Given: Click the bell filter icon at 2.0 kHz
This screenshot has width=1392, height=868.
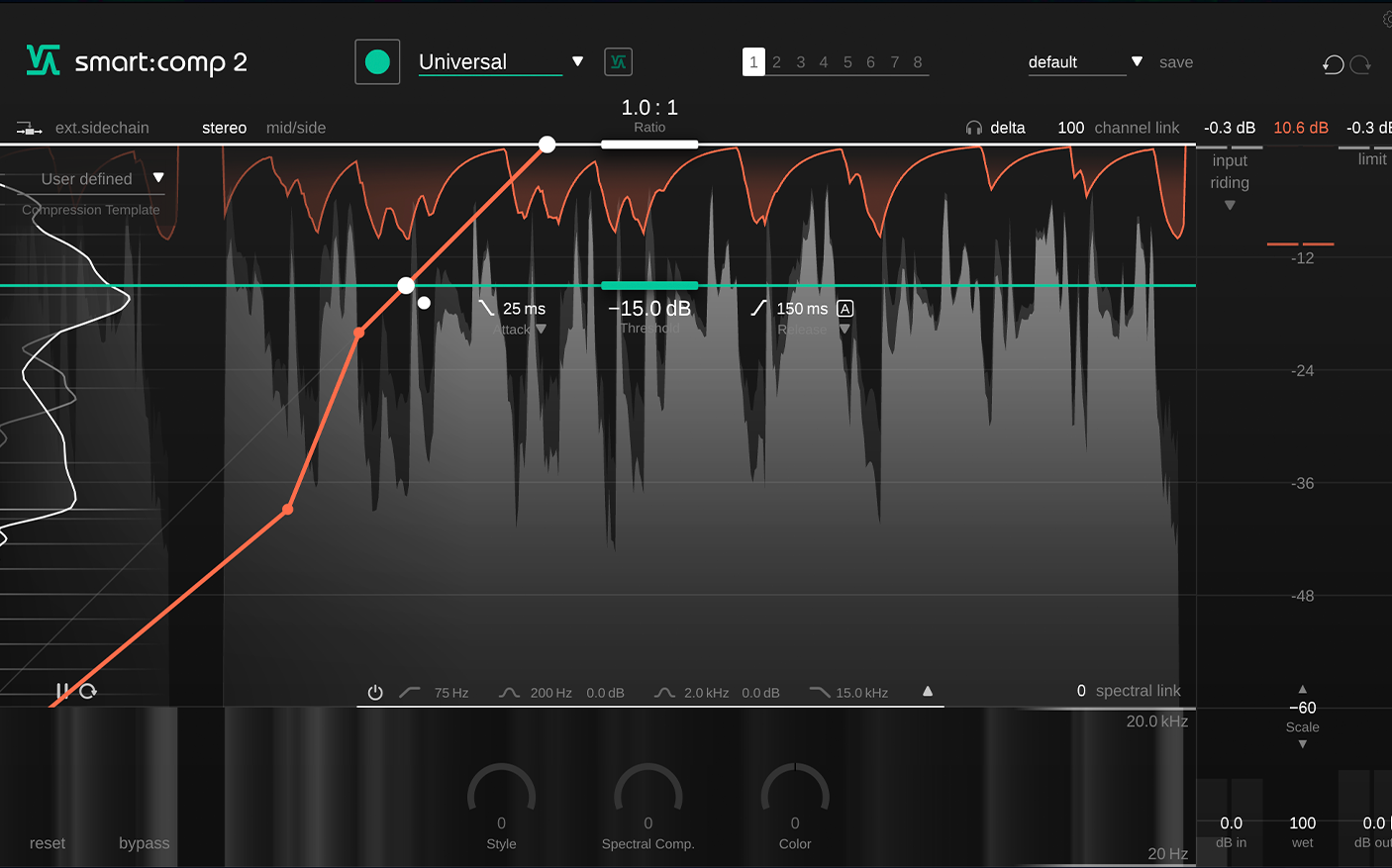Looking at the screenshot, I should pos(664,693).
